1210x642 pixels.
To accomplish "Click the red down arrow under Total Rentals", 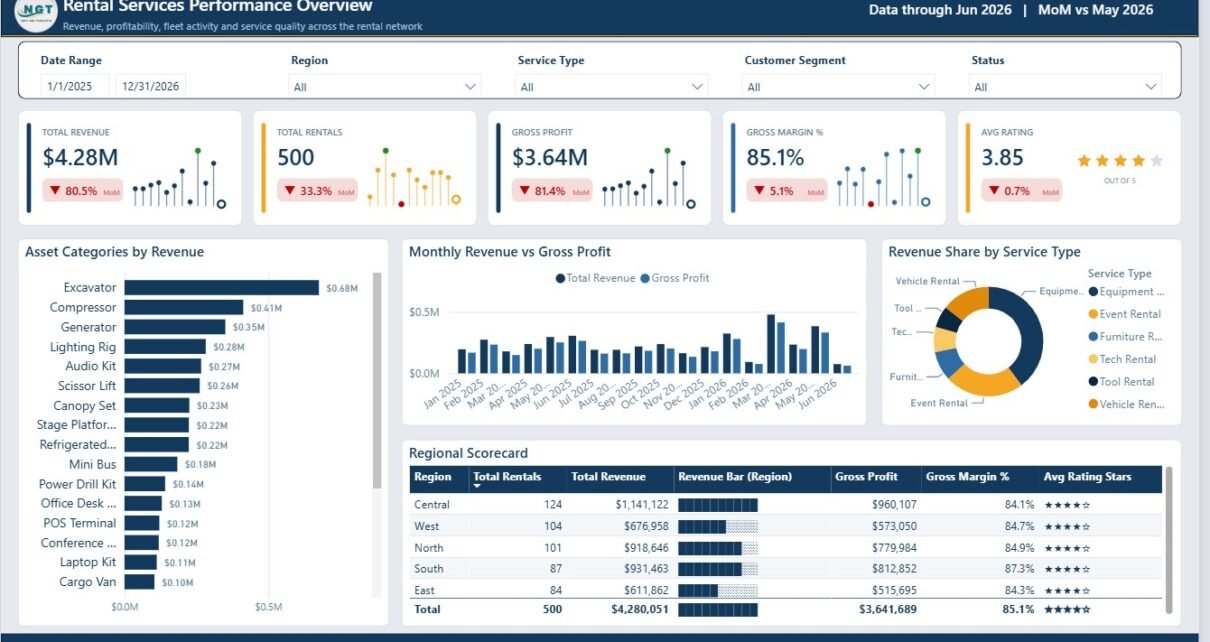I will click(x=290, y=191).
